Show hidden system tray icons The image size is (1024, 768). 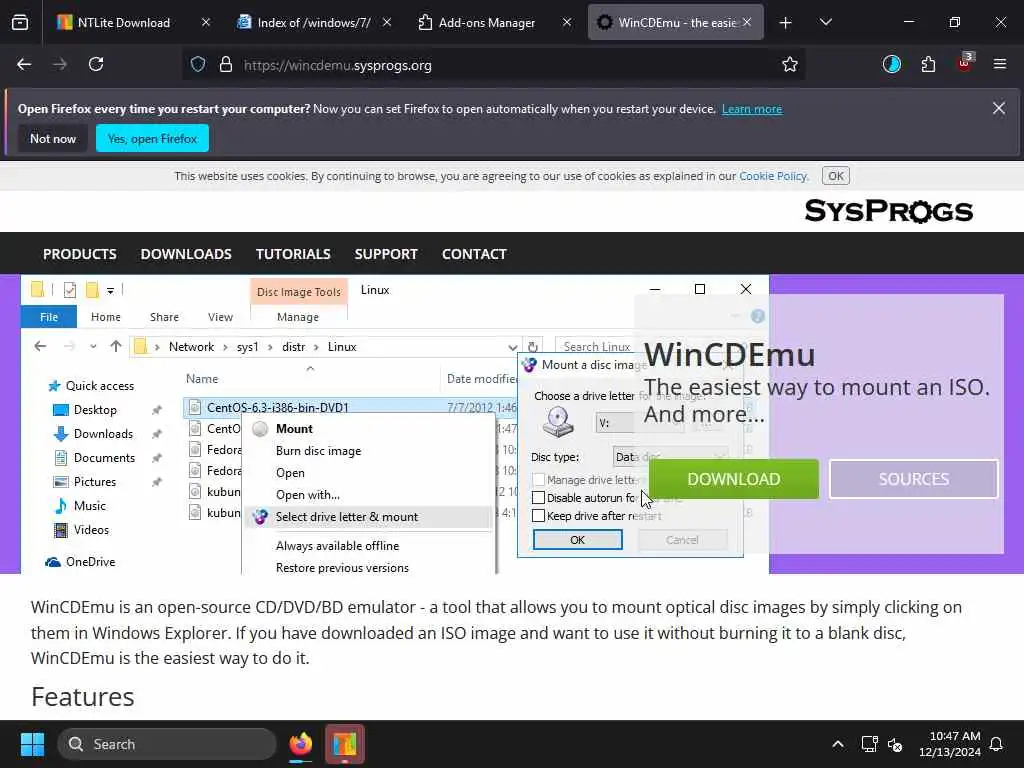[x=838, y=744]
